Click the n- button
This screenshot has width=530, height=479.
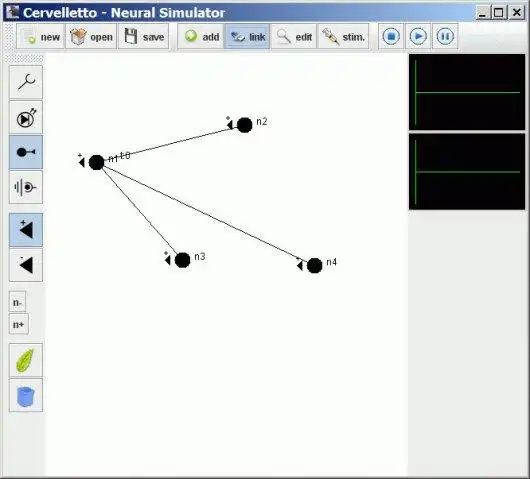[17, 302]
